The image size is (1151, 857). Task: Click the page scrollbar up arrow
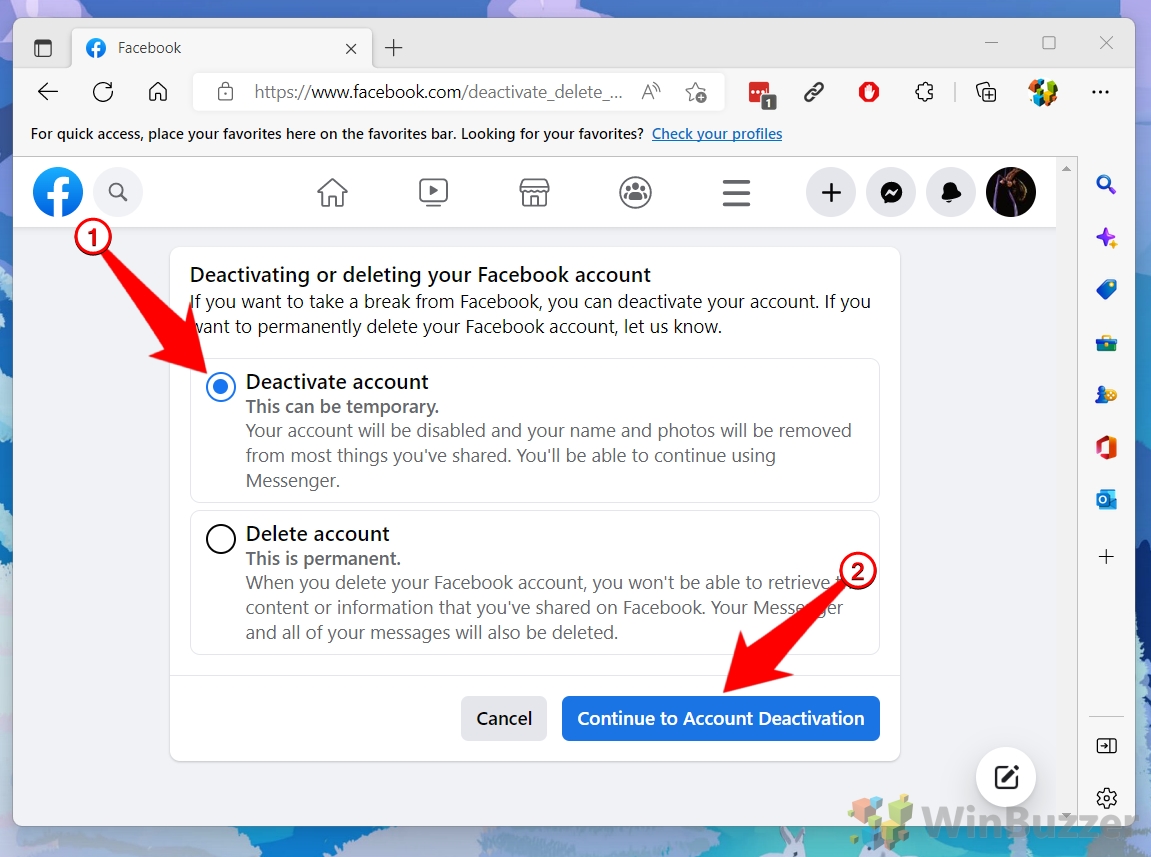[x=1067, y=169]
